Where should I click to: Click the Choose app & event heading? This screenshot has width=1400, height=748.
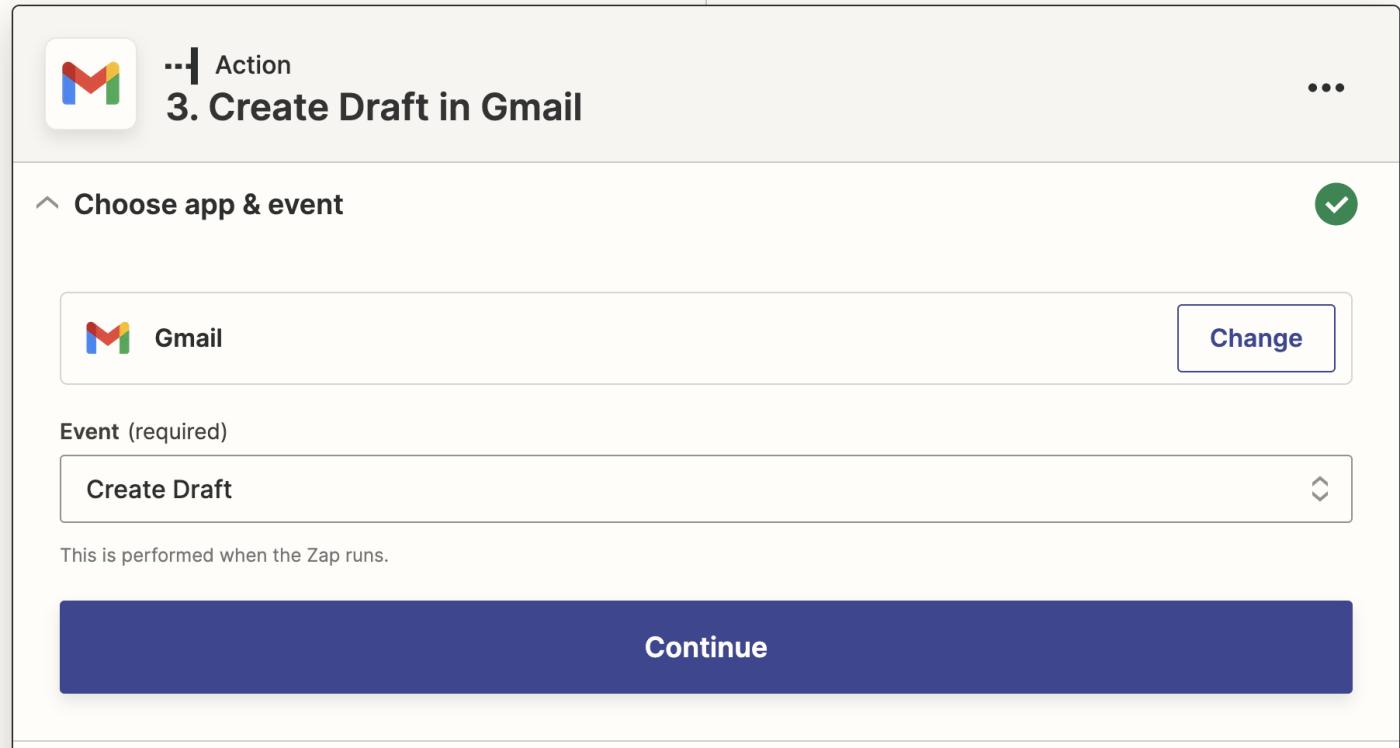point(208,204)
